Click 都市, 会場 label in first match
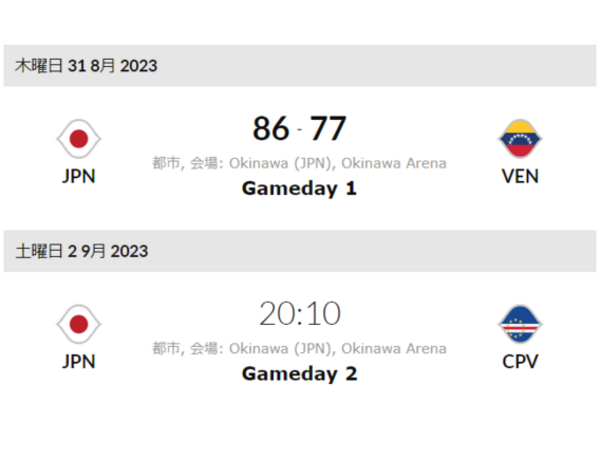Image resolution: width=600 pixels, height=450 pixels. [x=188, y=163]
